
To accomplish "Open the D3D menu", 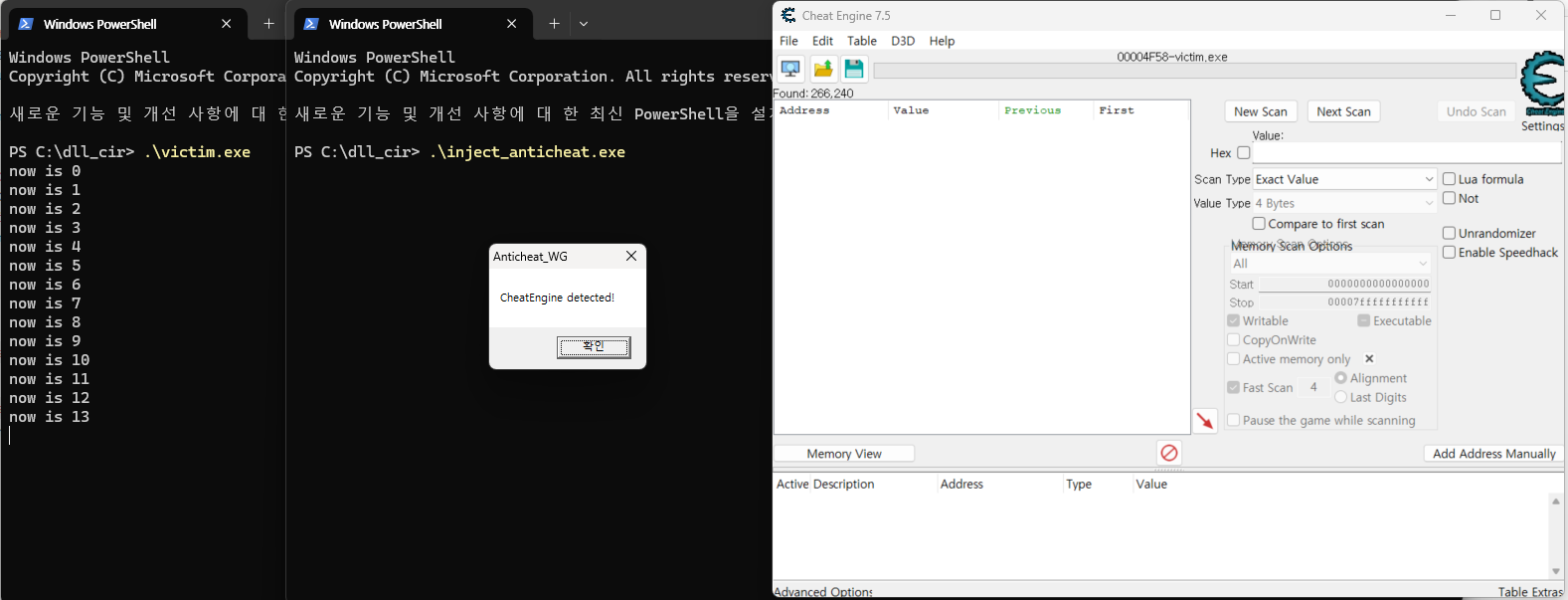I will 903,41.
